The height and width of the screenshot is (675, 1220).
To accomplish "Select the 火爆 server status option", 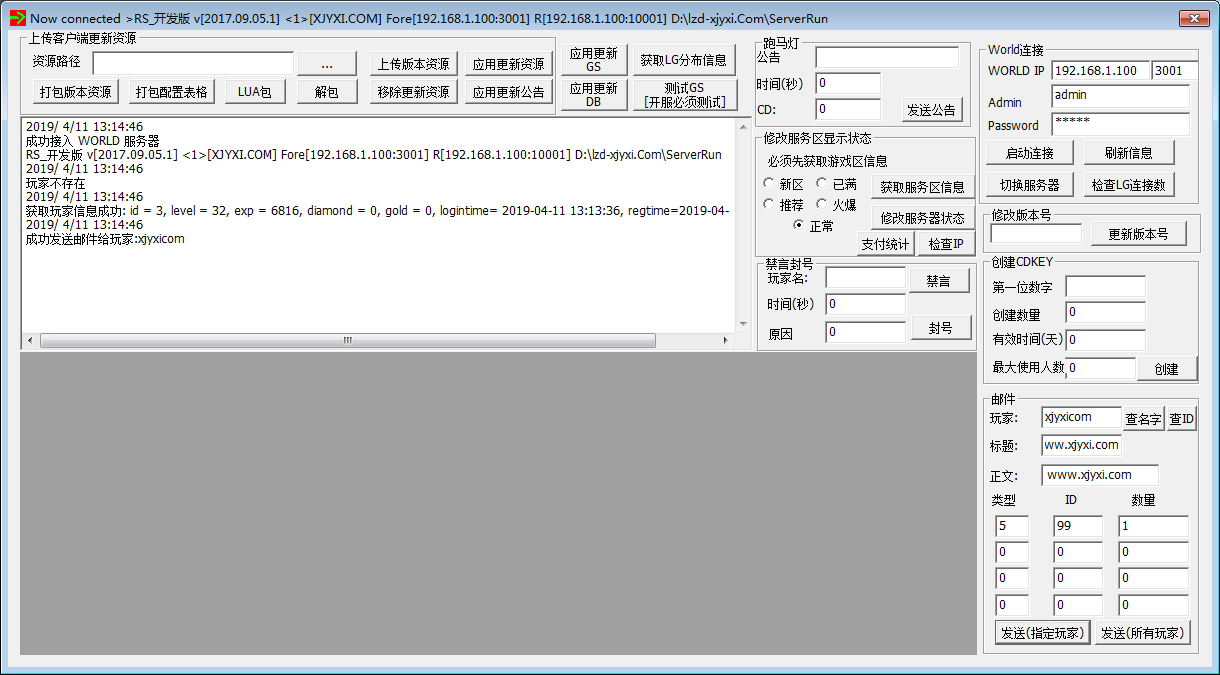I will [822, 205].
